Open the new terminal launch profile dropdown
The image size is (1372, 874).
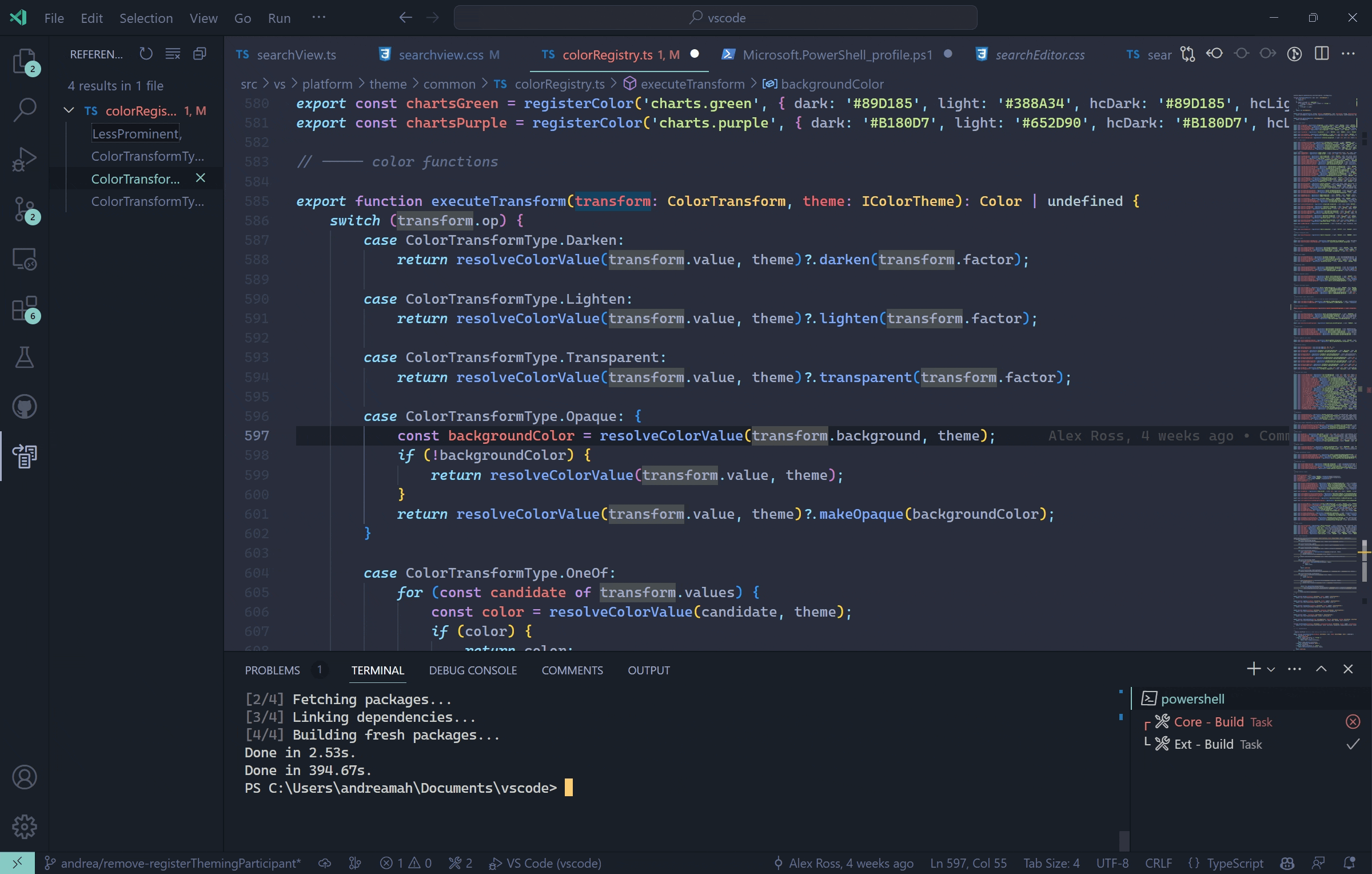1271,669
